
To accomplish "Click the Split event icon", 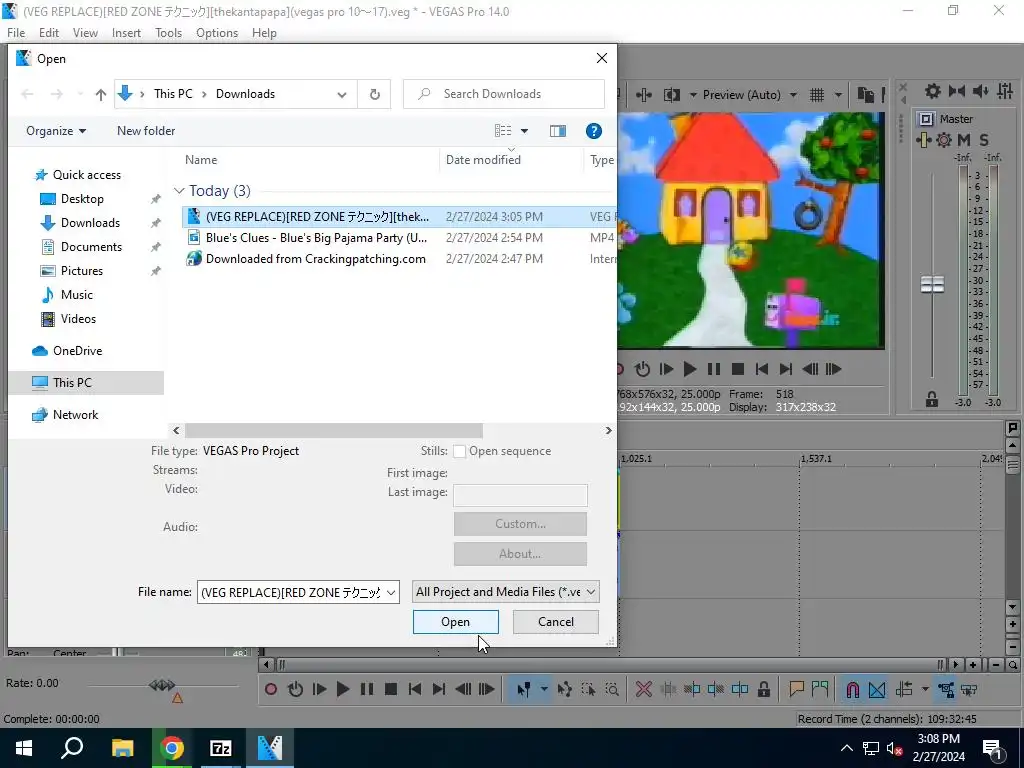I will click(x=740, y=689).
